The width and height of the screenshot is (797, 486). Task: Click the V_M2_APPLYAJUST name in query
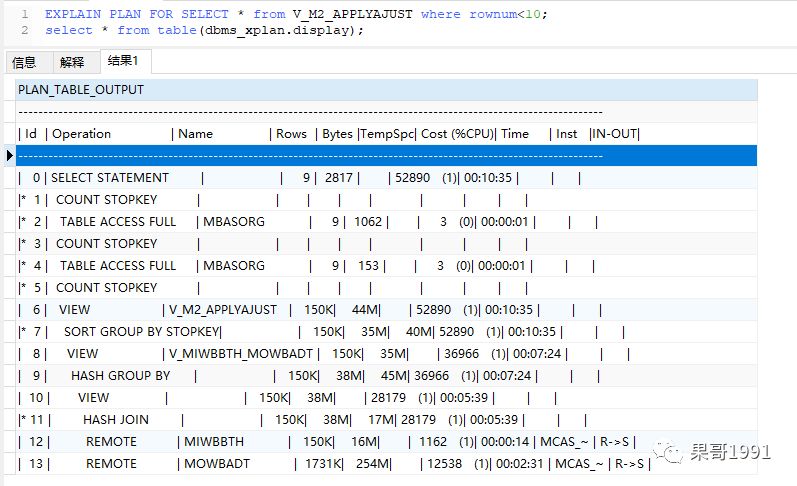pyautogui.click(x=353, y=14)
